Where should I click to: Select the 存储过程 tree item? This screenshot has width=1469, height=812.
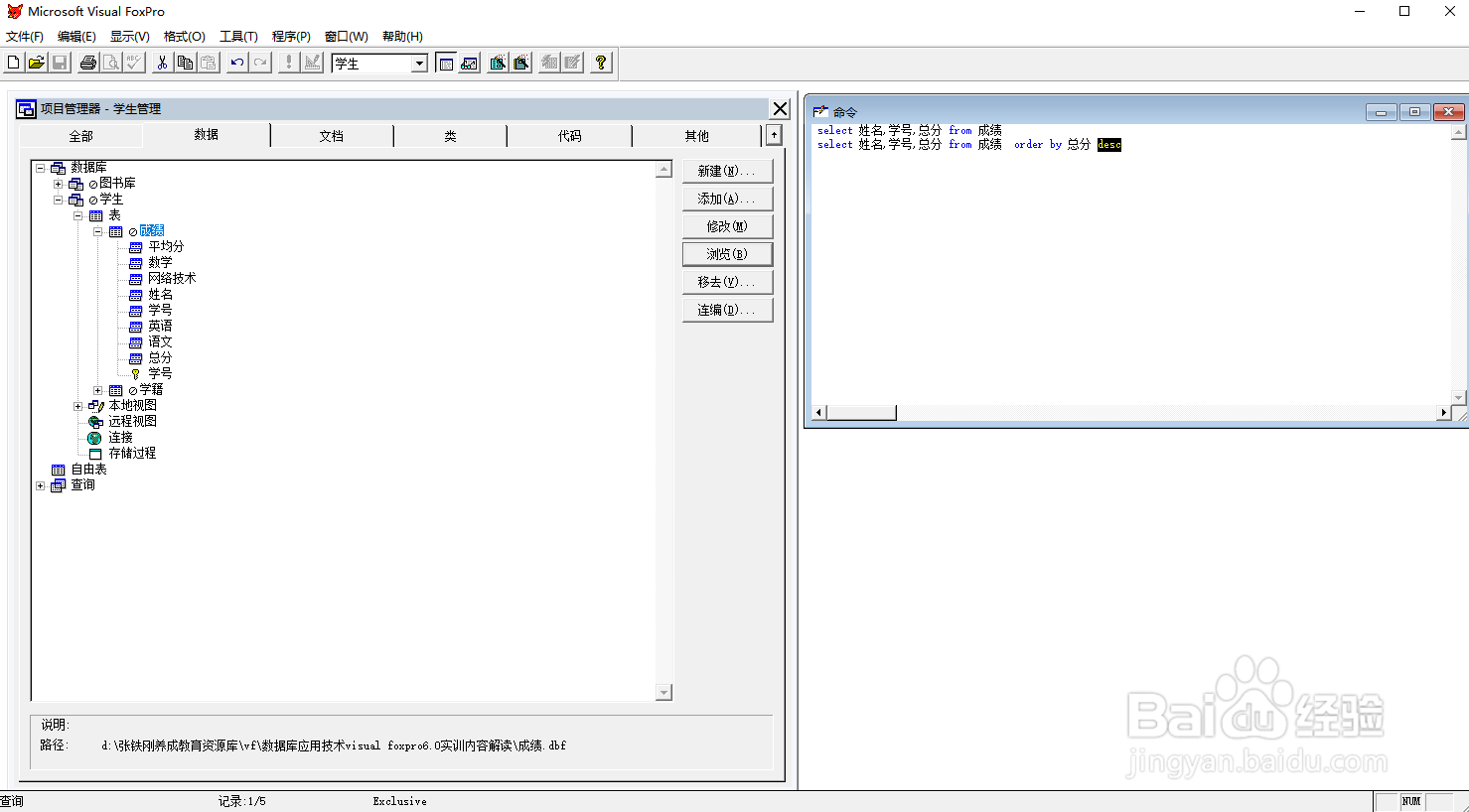(132, 453)
